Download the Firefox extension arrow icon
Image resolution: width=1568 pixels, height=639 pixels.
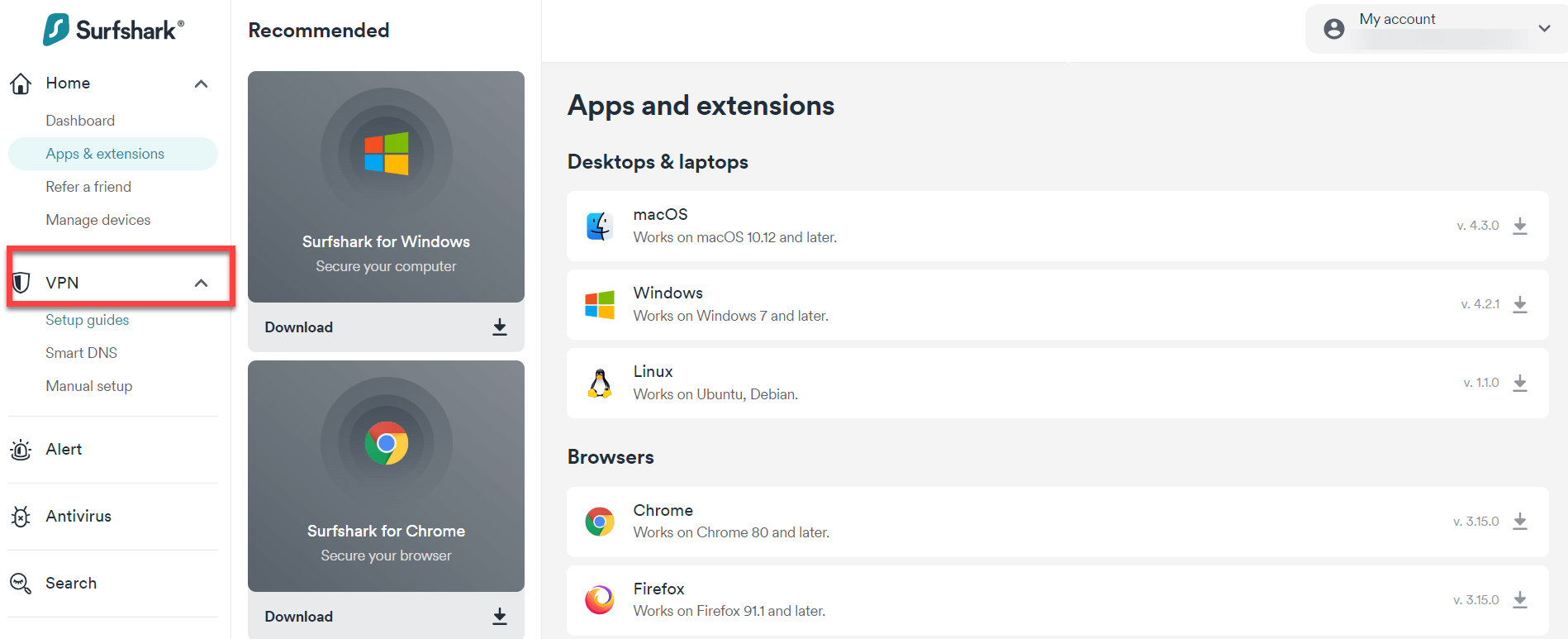1519,600
